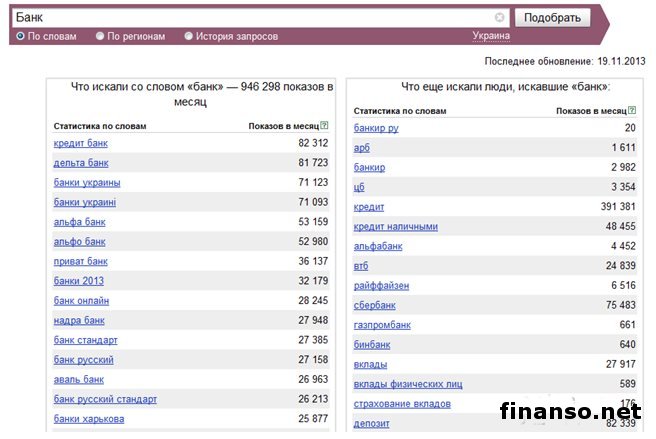Select the "По регионам" radio button
The width and height of the screenshot is (656, 439).
tap(100, 37)
